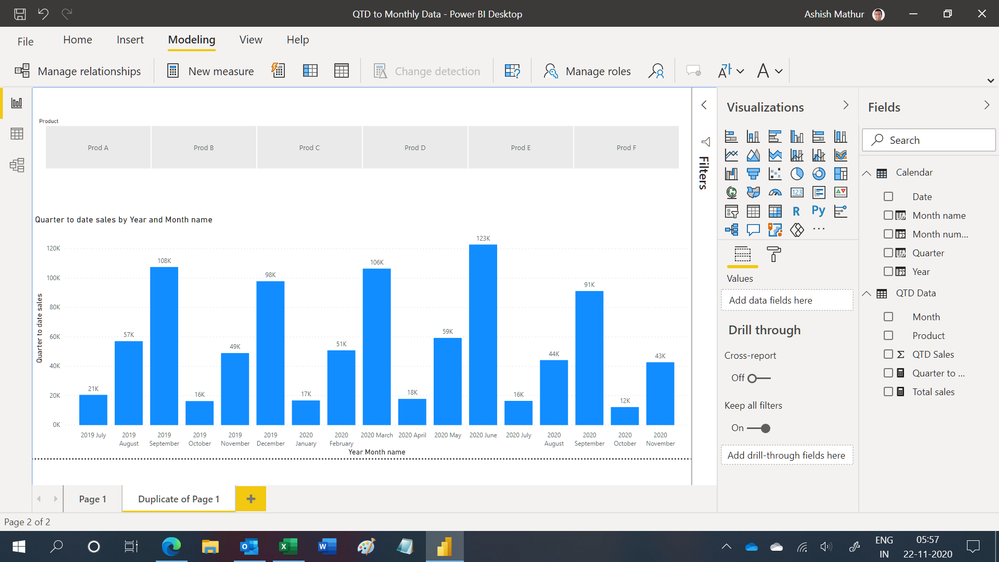
Task: Check the Date field
Action: pos(889,197)
